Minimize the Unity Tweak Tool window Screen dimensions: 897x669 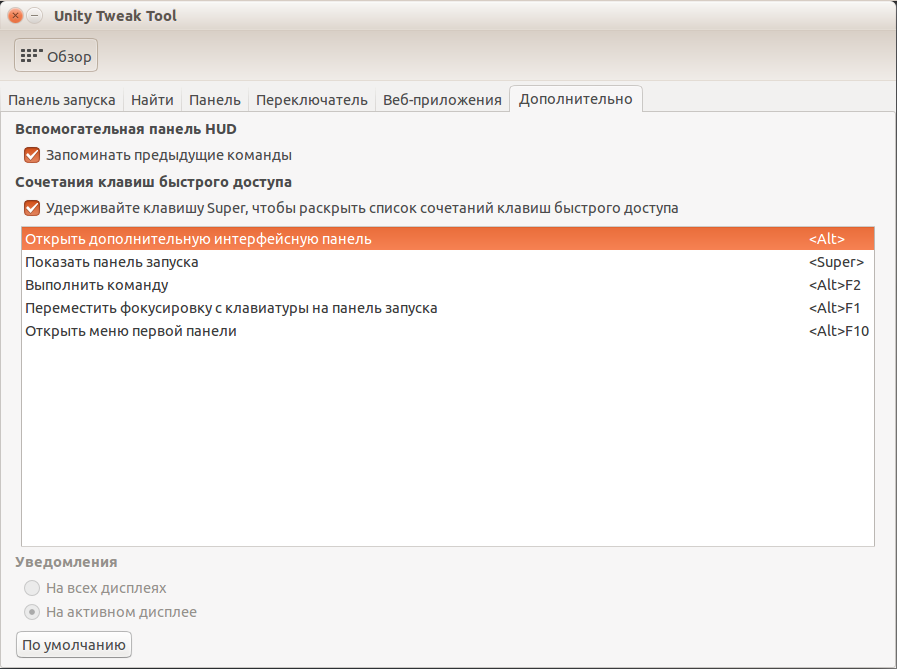point(35,16)
